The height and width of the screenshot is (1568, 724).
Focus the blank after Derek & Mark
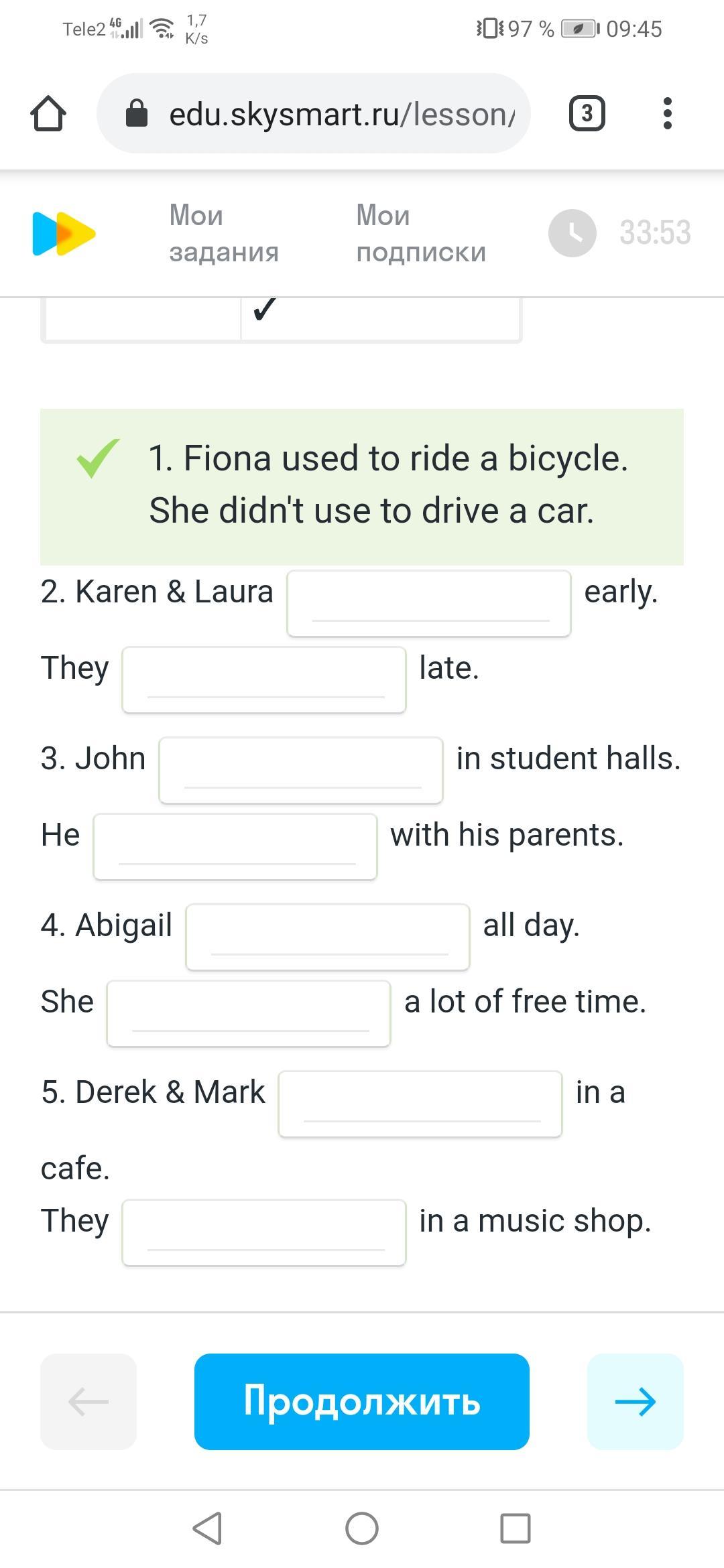(420, 1104)
